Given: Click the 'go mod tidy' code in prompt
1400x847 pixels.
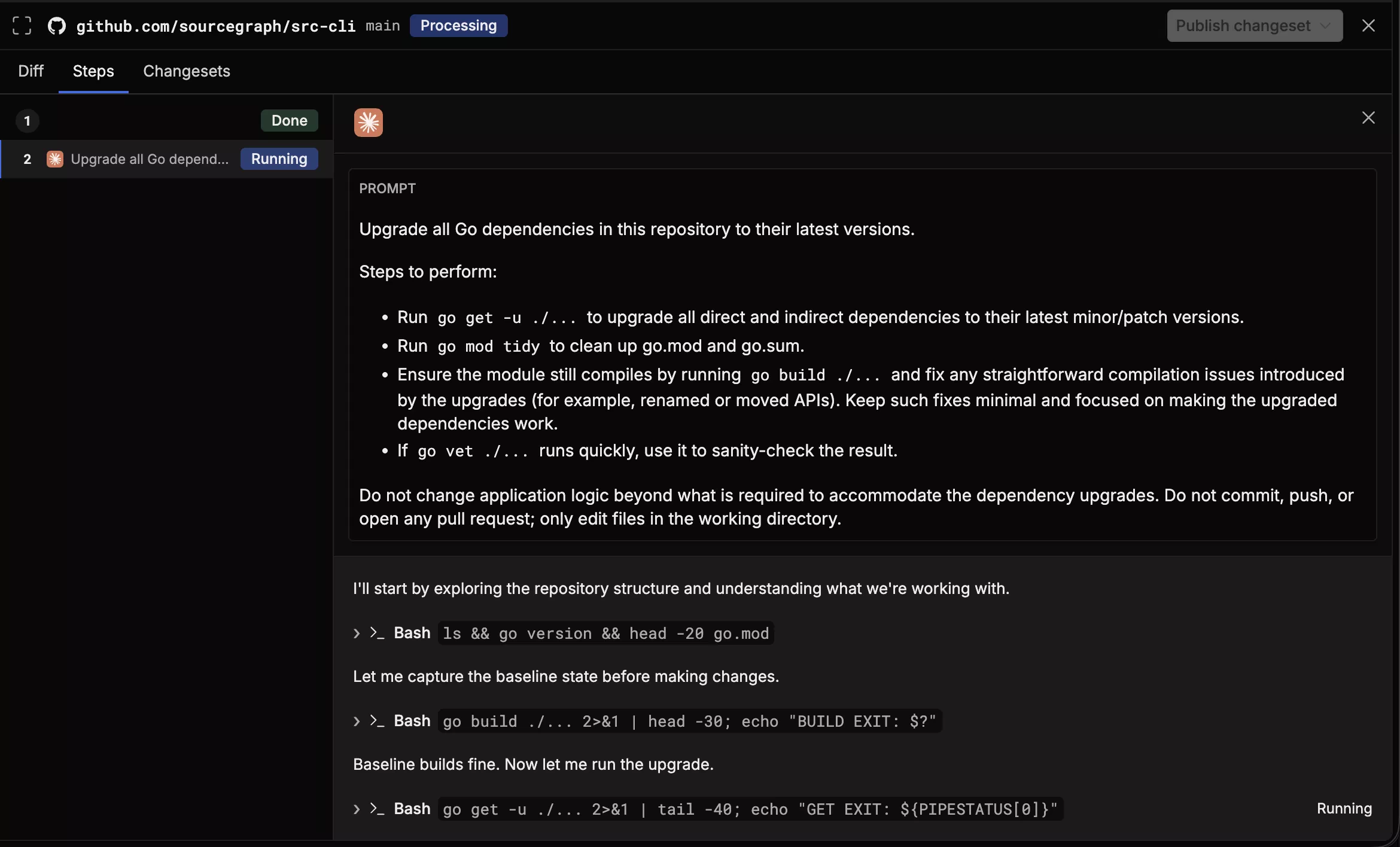Looking at the screenshot, I should (488, 346).
